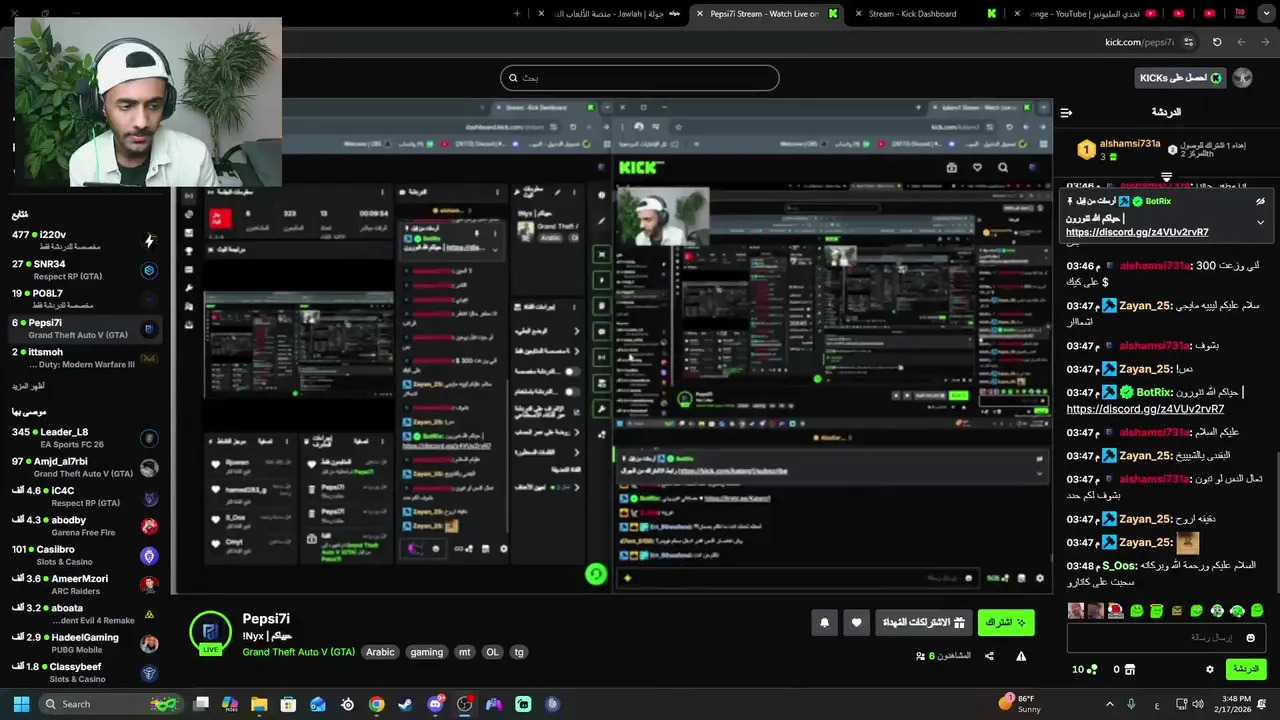Click the gift subscriptions button الاشتراكات المُهداة
This screenshot has width=1280, height=720.
tap(923, 622)
